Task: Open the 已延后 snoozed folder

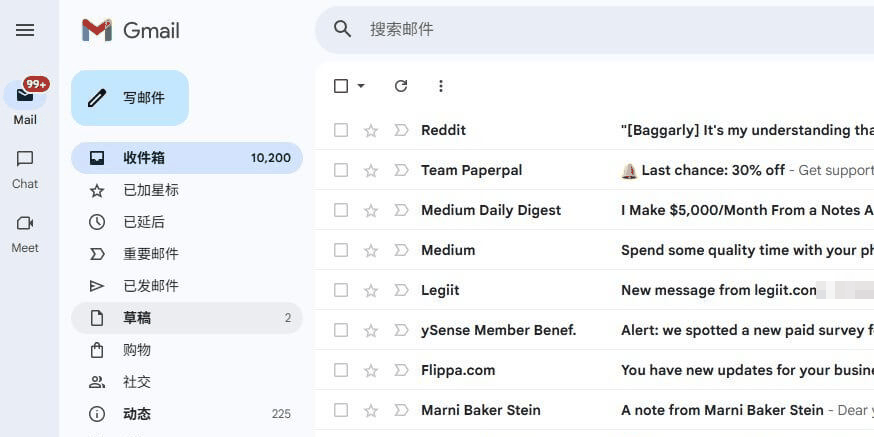Action: pos(187,222)
